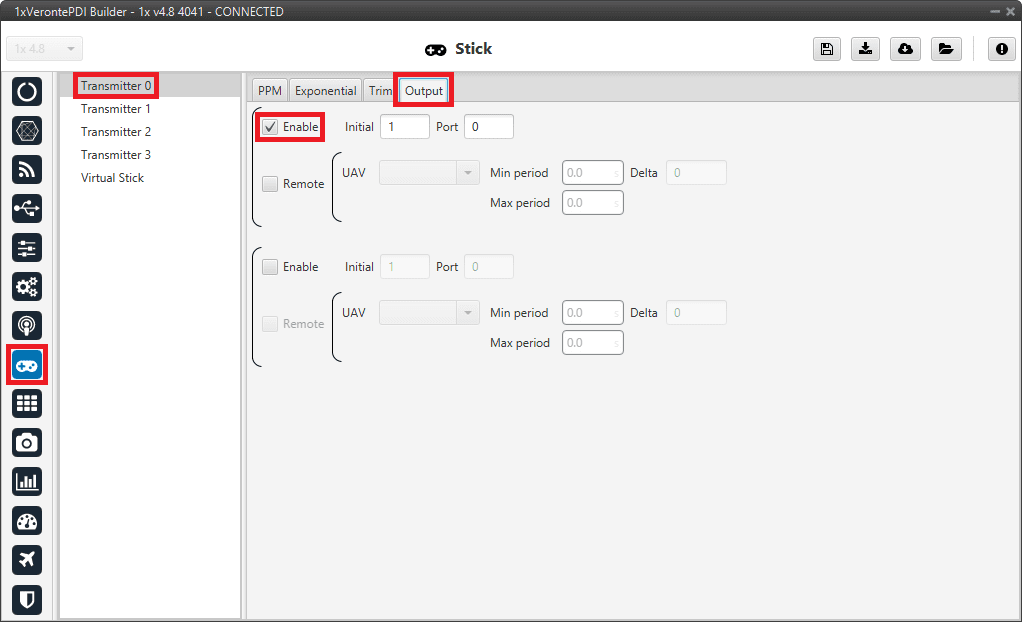This screenshot has height=622, width=1022.
Task: Click the save icon in top toolbar
Action: [827, 49]
